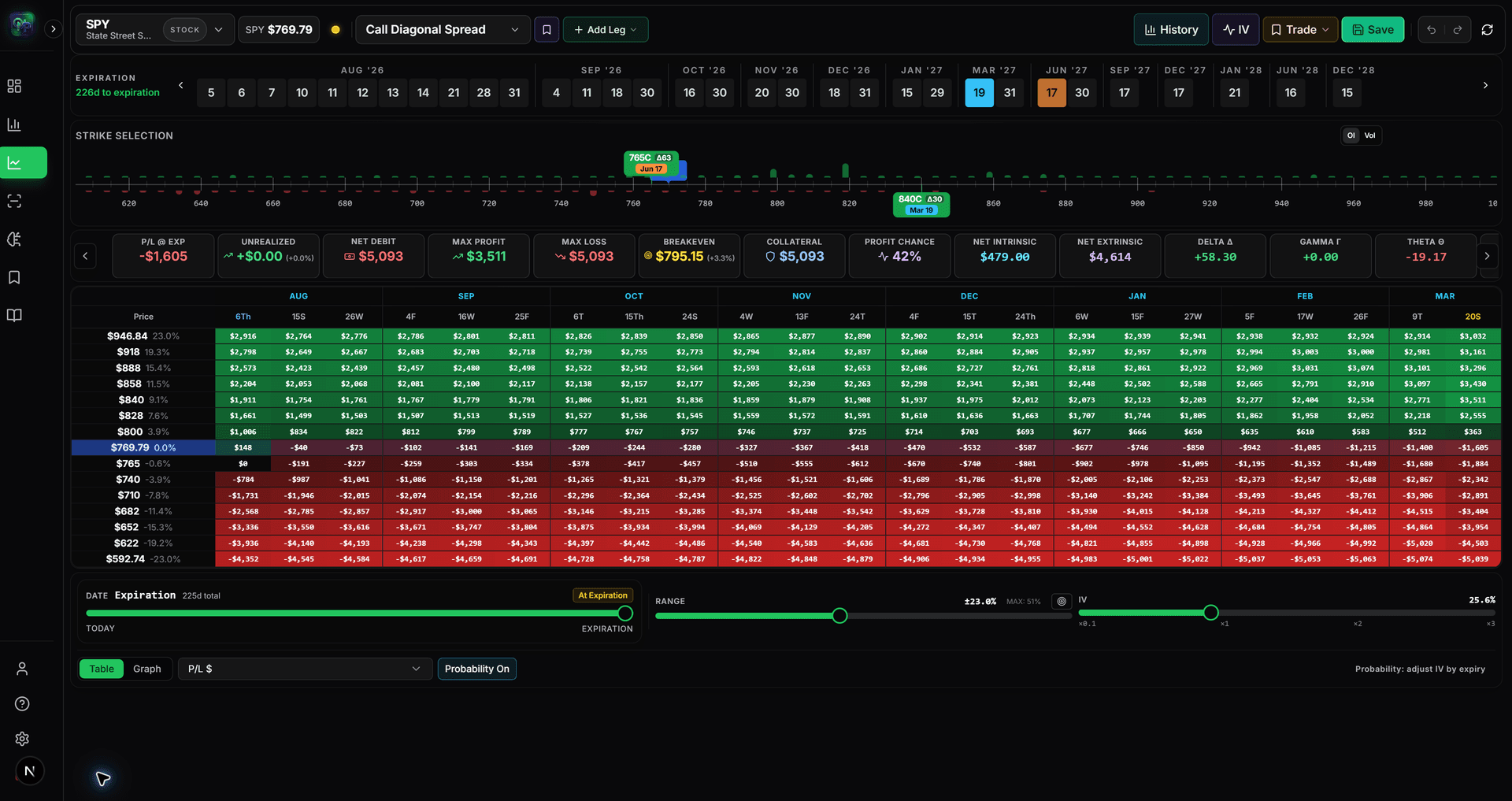
Task: Click the N avatar at bottom left
Action: pyautogui.click(x=30, y=771)
